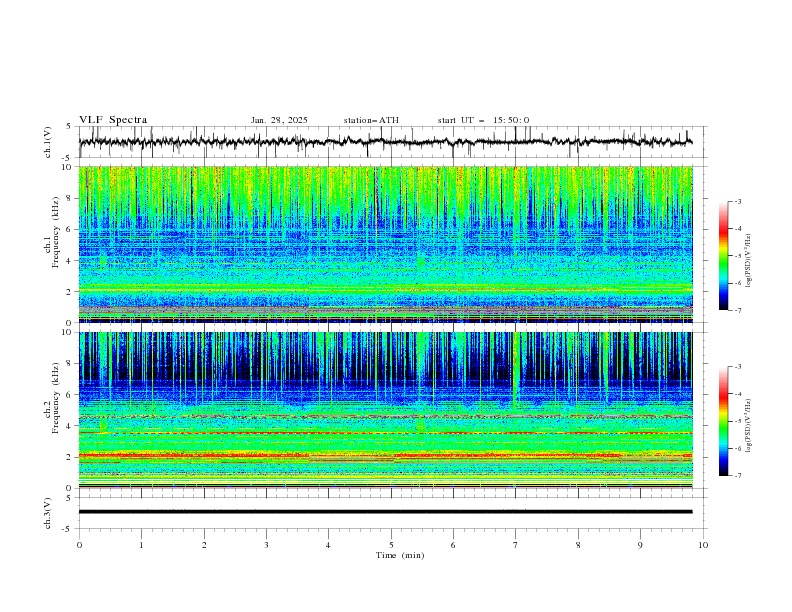Click tick label "3" on Time axis

[266, 545]
